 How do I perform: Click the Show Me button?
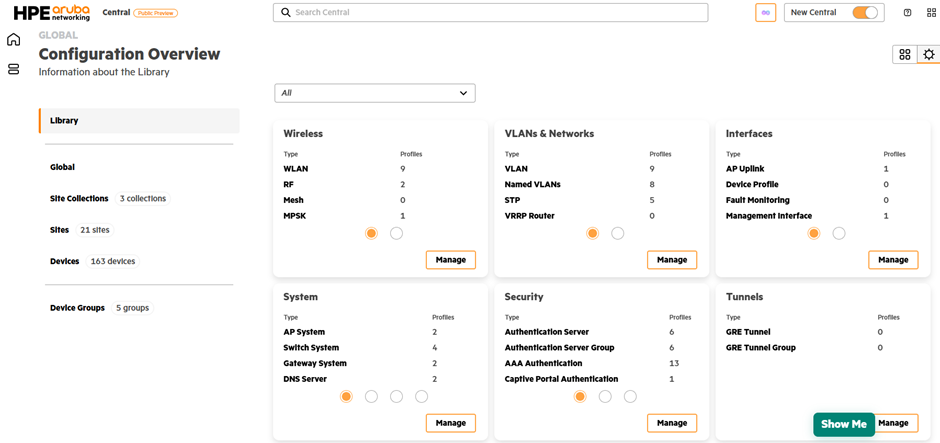843,424
